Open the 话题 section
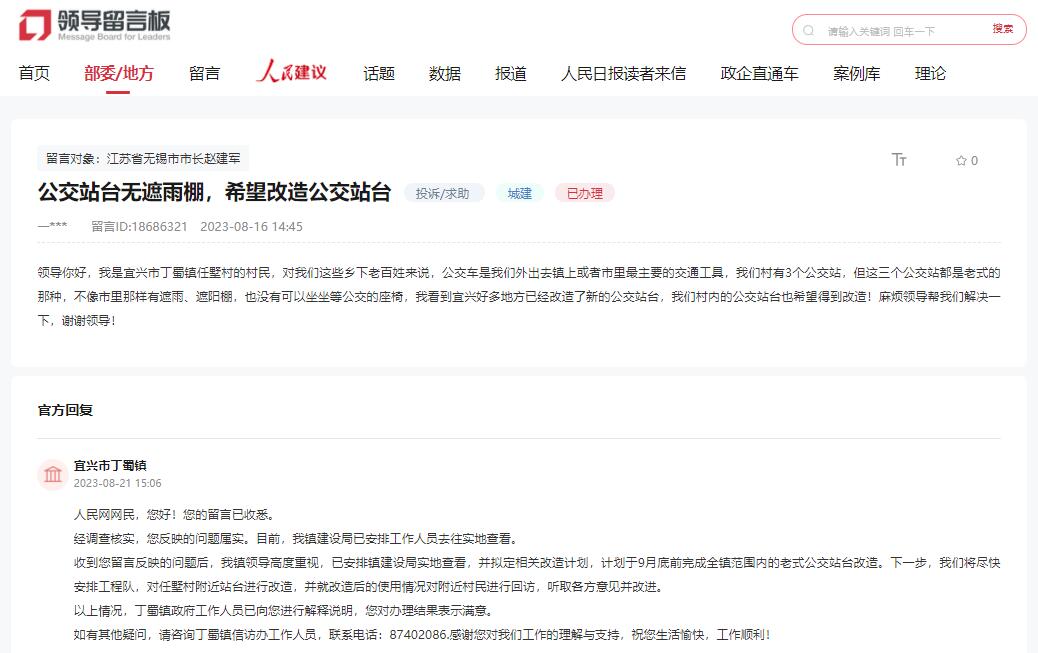Image resolution: width=1038 pixels, height=653 pixels. tap(378, 72)
